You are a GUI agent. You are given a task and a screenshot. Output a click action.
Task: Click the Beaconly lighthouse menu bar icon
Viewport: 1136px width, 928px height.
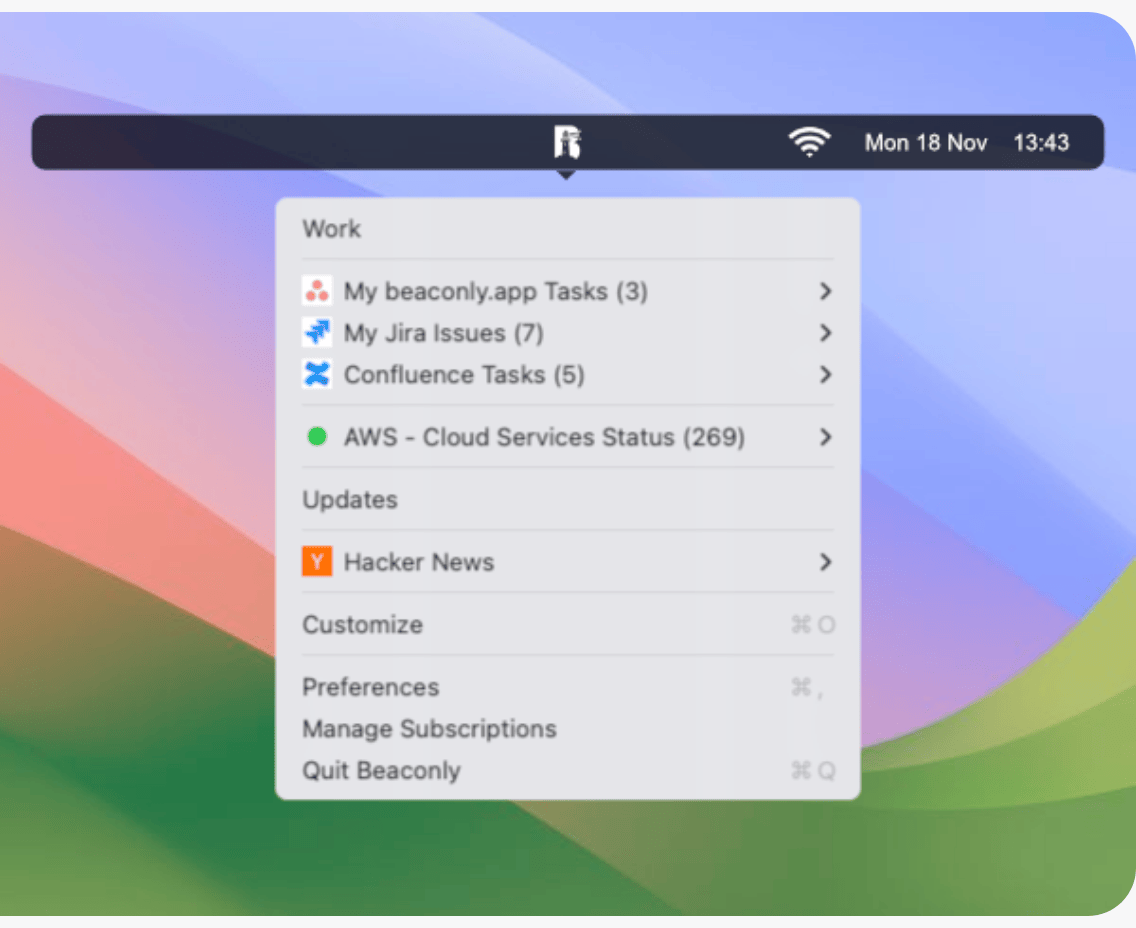(568, 143)
